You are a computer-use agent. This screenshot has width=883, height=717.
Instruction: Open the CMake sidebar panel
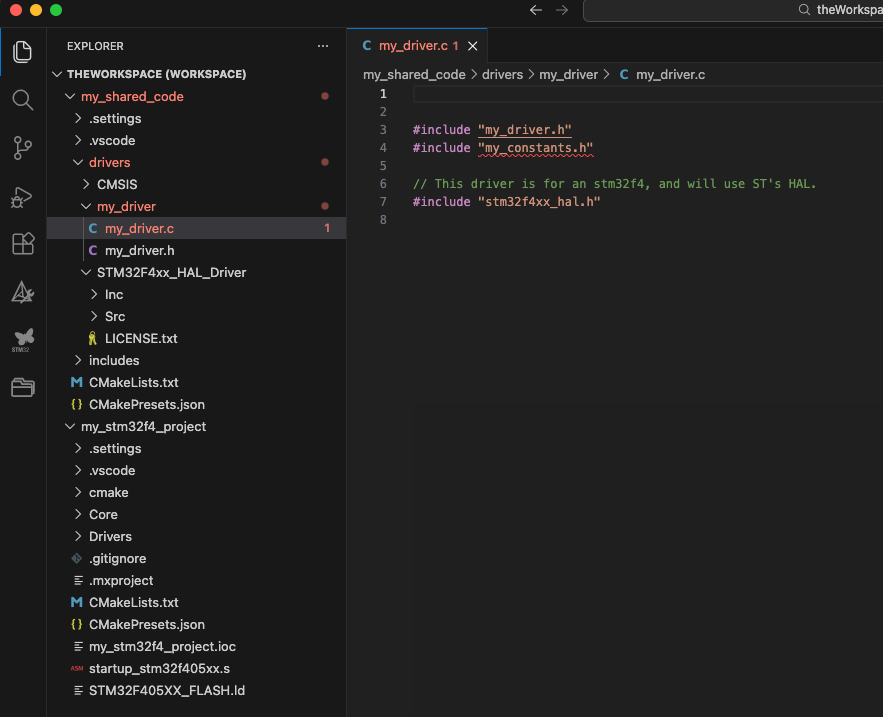click(x=22, y=293)
